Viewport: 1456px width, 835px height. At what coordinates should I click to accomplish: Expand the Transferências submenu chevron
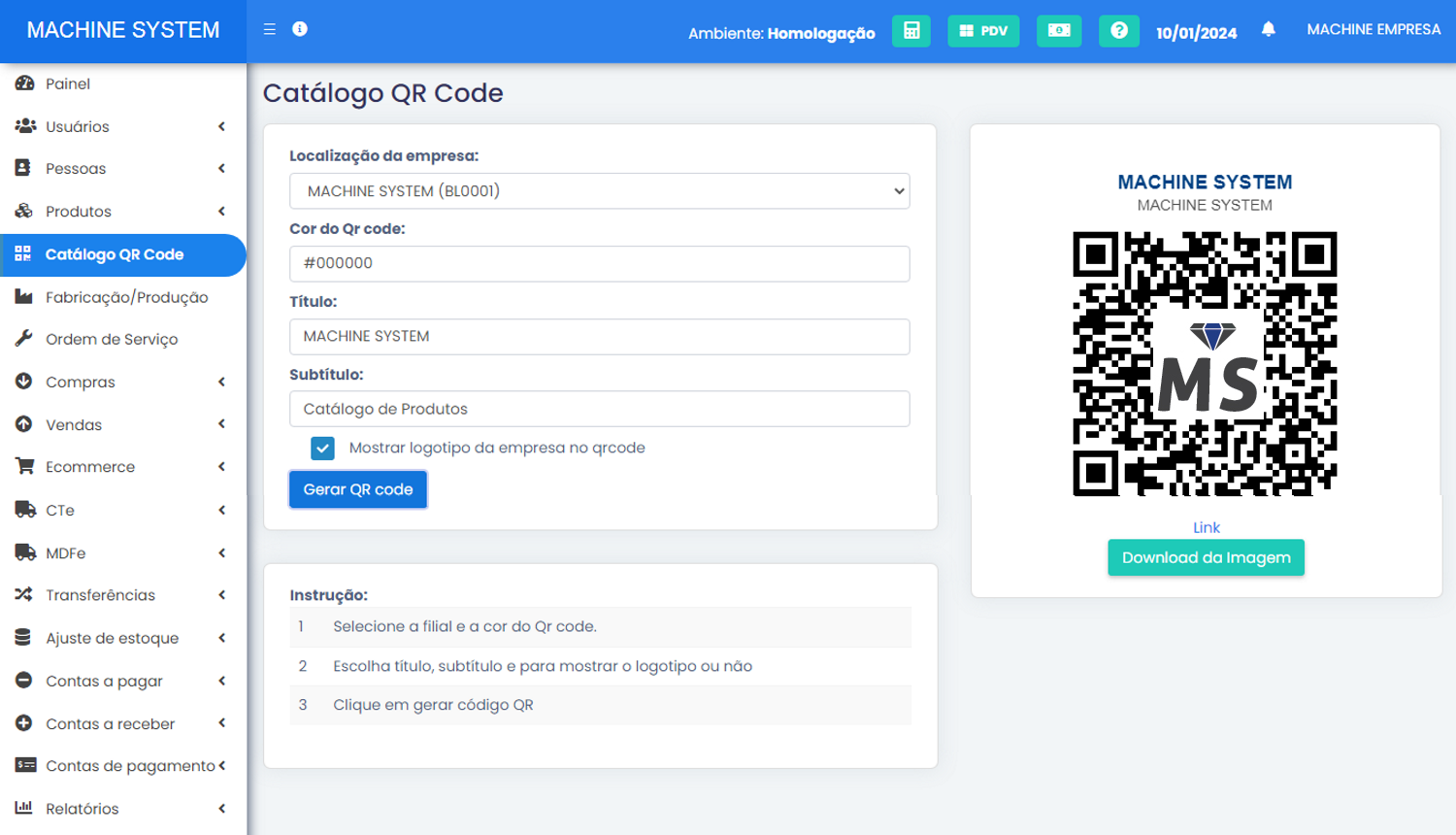[x=222, y=594]
